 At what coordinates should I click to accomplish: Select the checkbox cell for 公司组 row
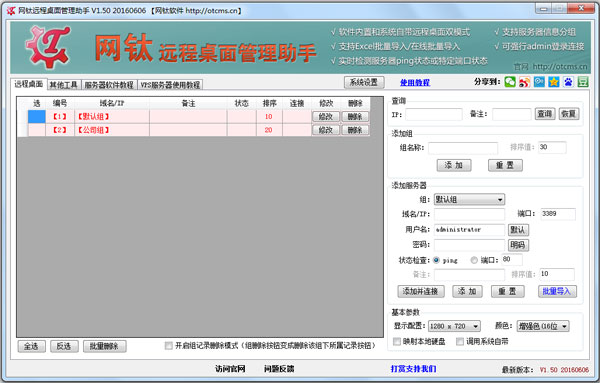tap(37, 130)
